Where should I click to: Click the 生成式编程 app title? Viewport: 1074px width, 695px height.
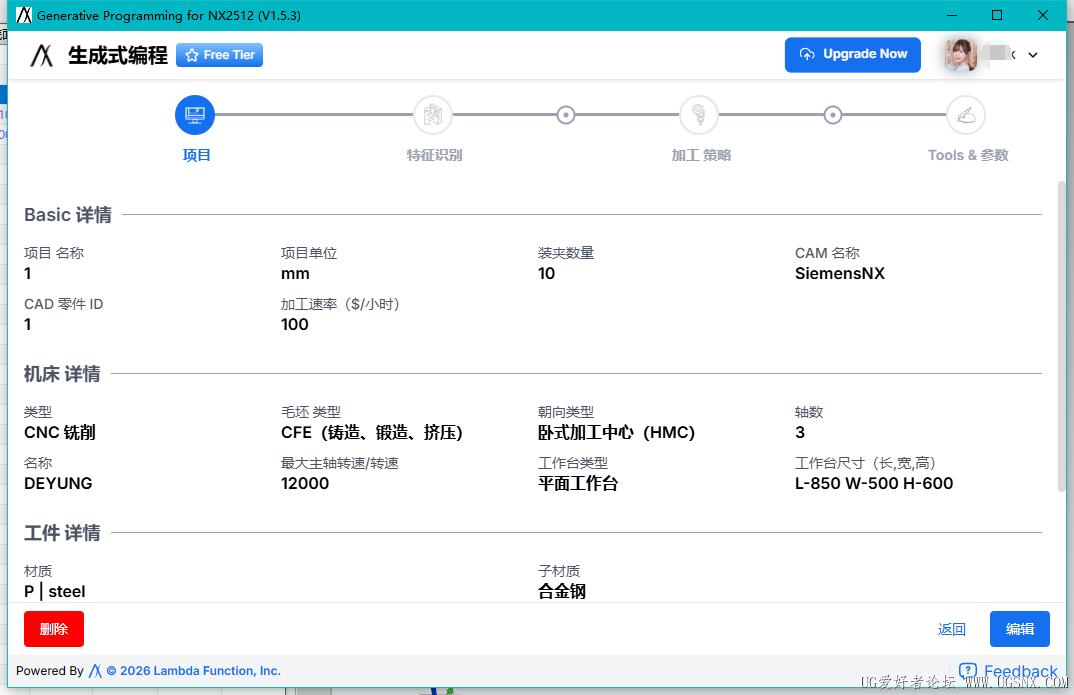point(118,55)
